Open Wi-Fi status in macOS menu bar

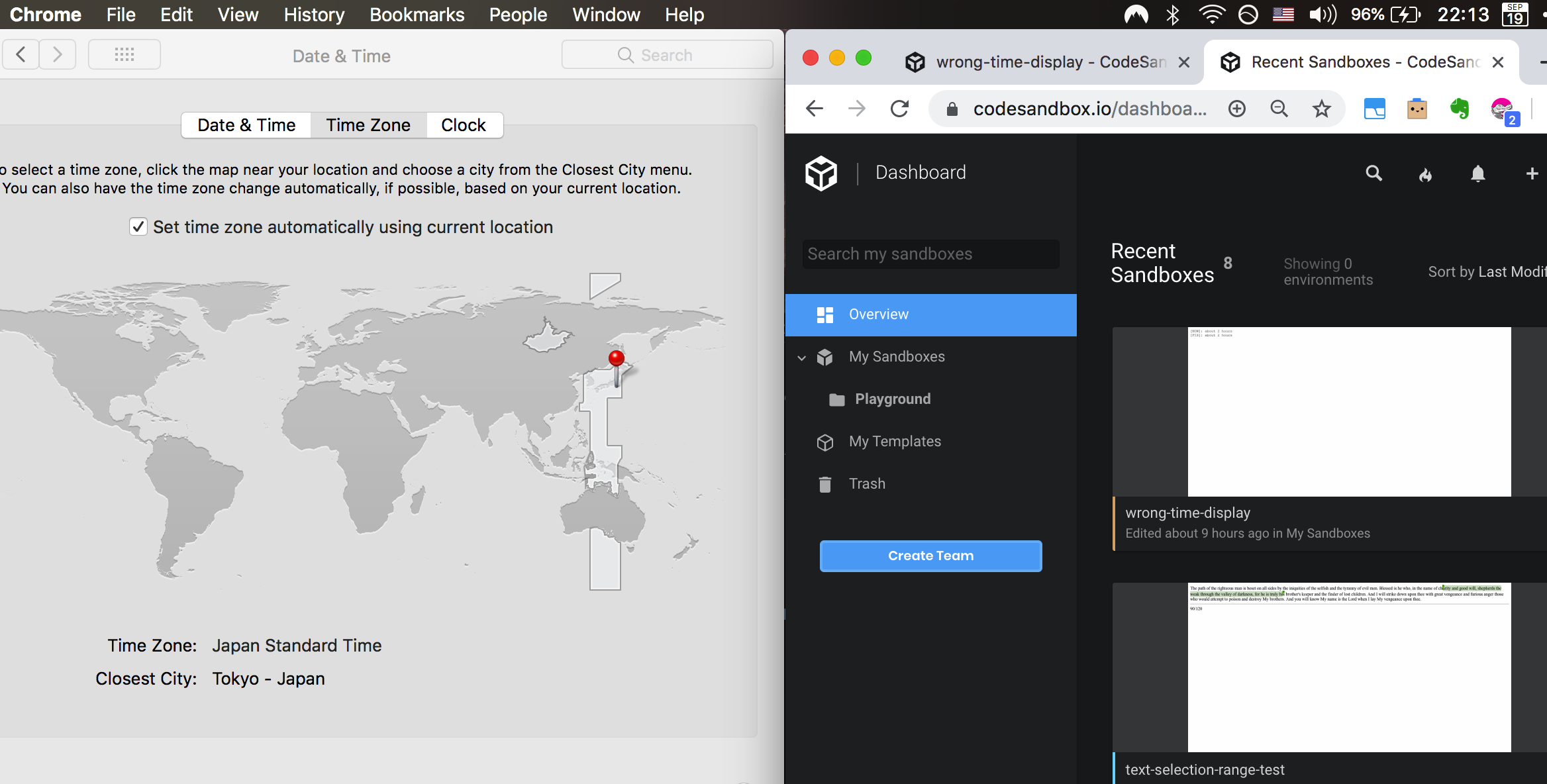tap(1211, 14)
